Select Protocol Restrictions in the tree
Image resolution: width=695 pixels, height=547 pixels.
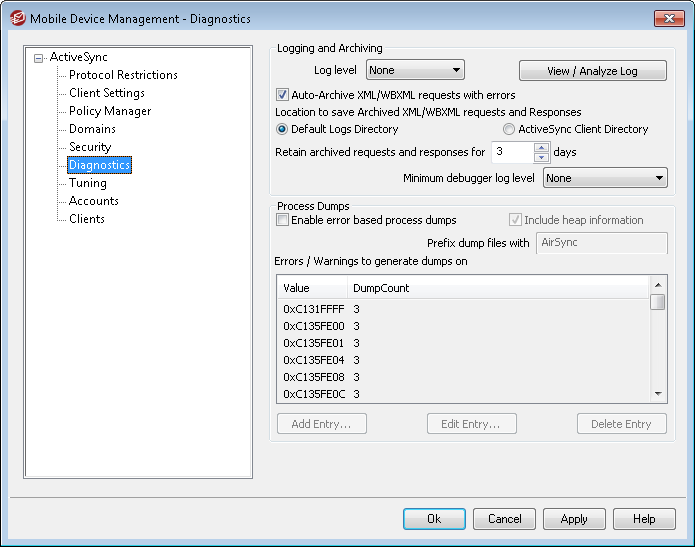click(123, 75)
